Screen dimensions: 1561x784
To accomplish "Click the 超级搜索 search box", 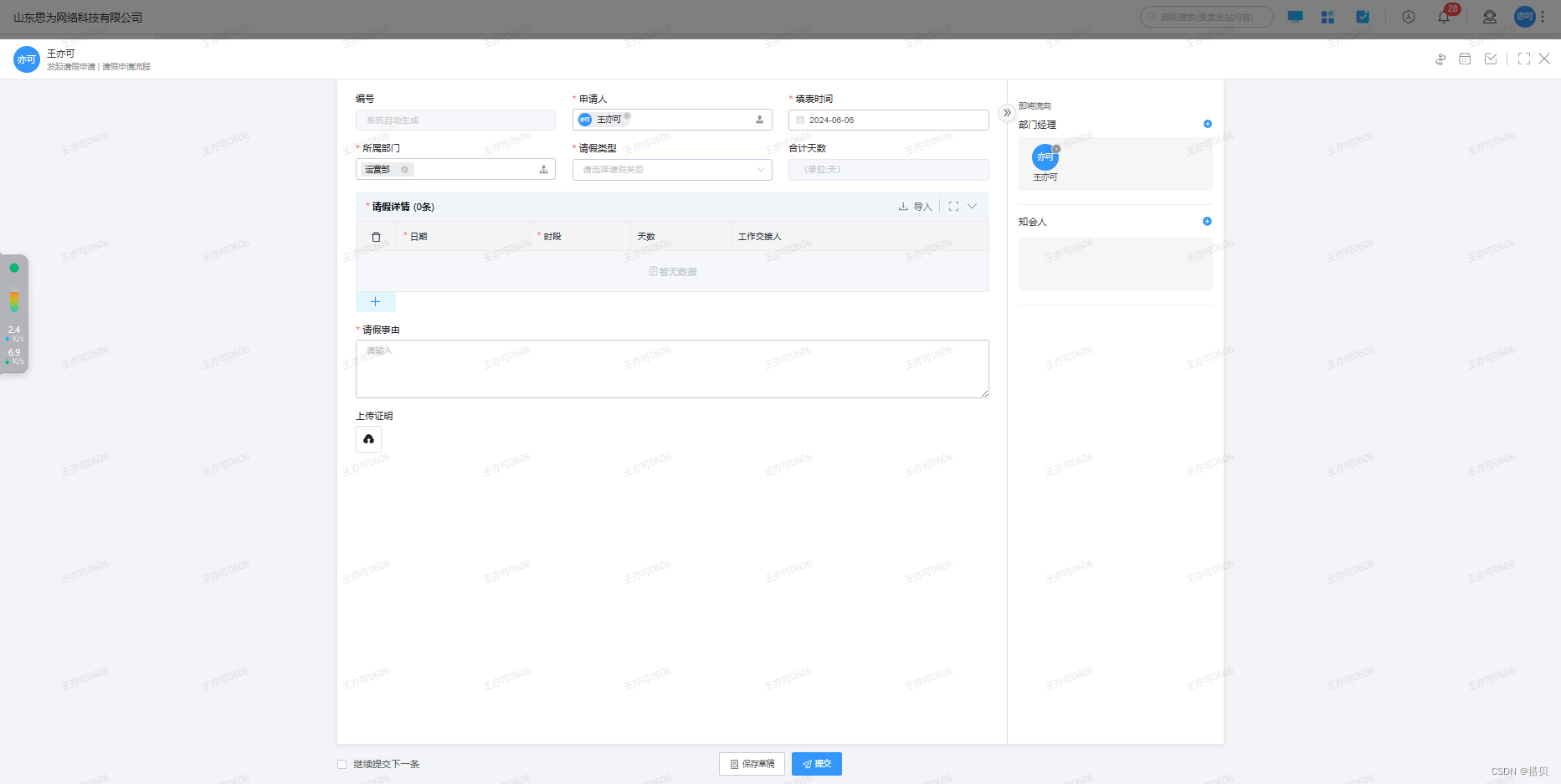I will 1207,17.
